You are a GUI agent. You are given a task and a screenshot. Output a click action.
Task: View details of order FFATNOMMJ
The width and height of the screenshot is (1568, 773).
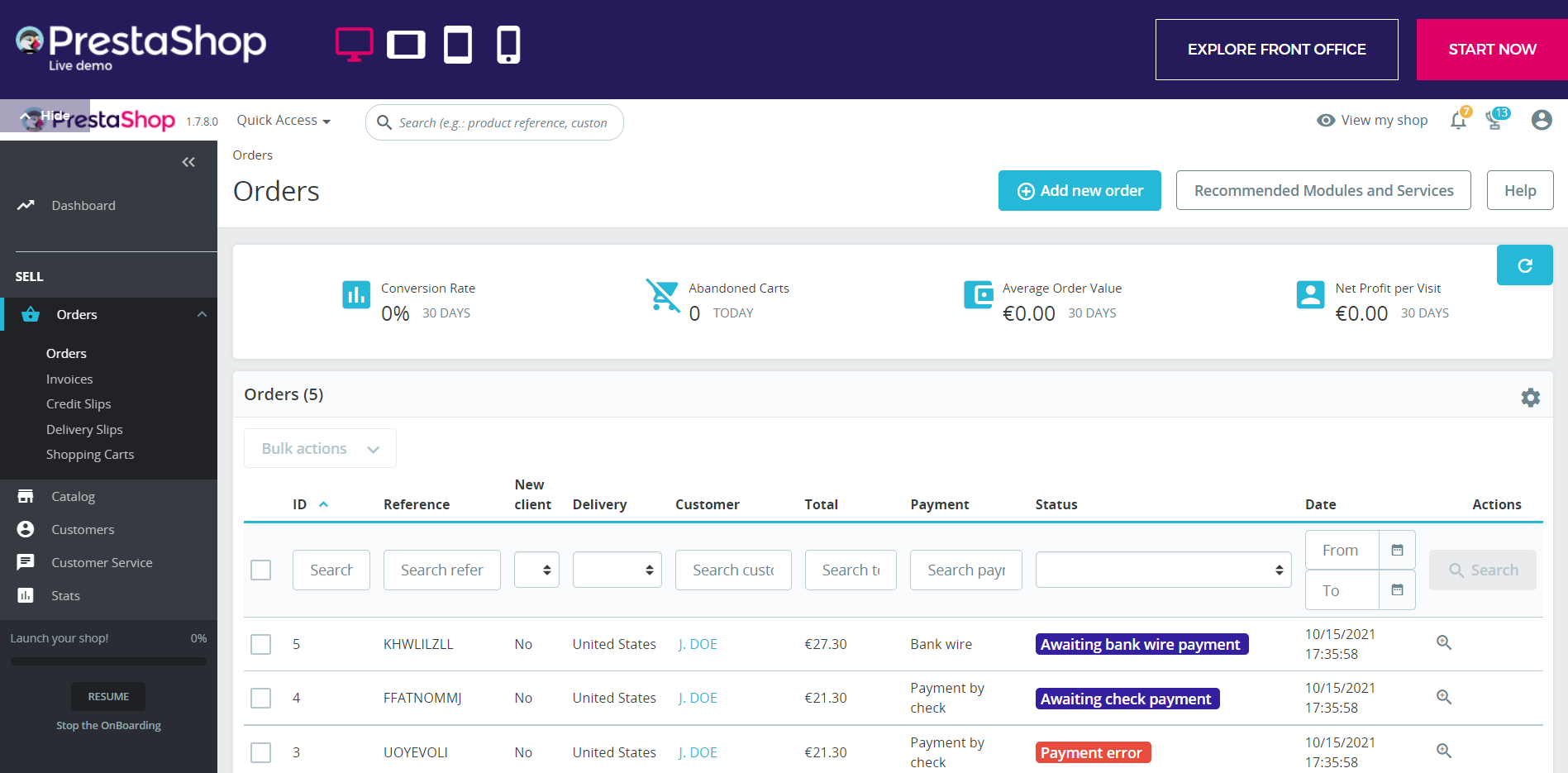1444,697
